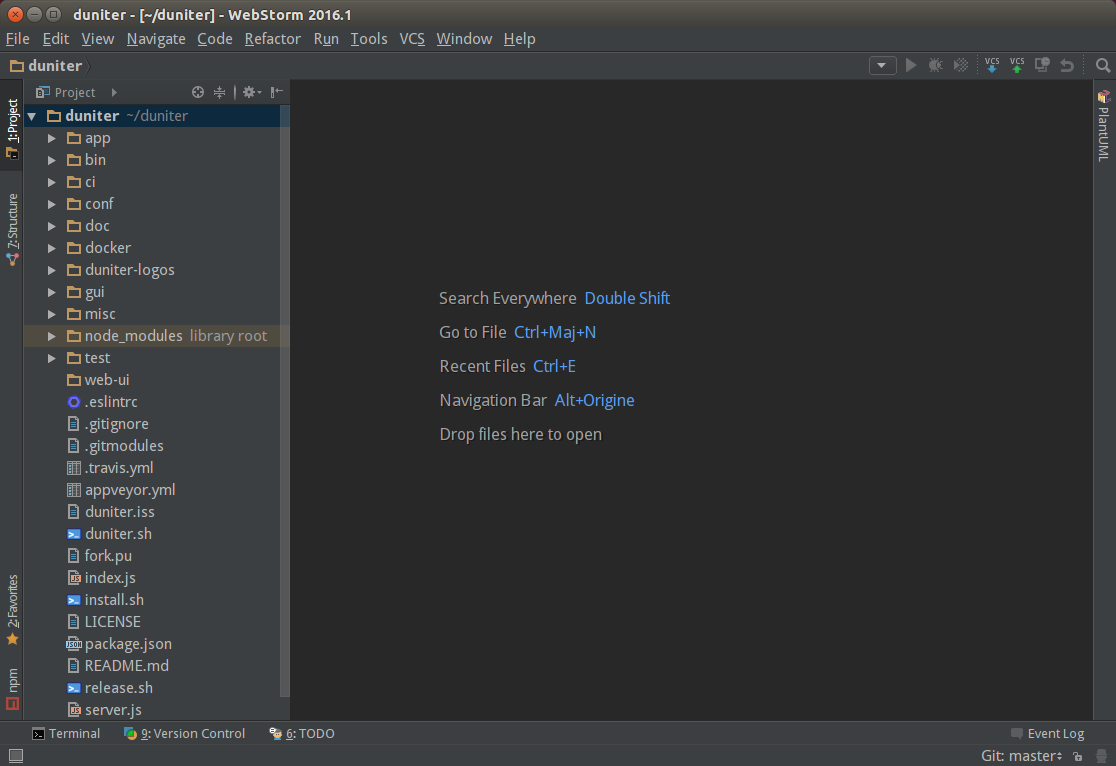Click the node_modules folder icon

coord(73,336)
